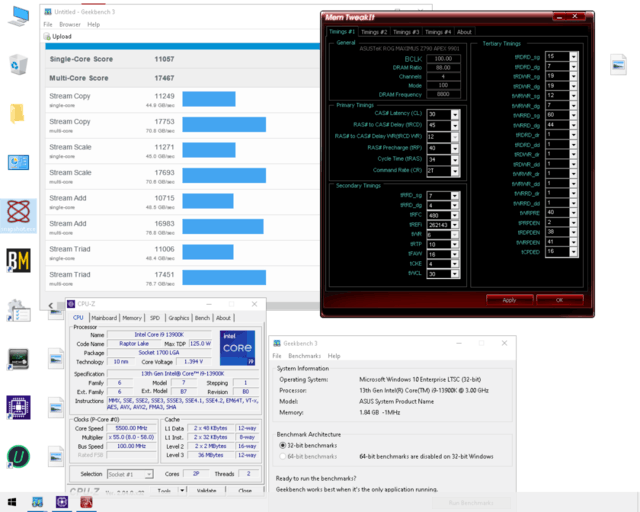Click the Upload button in Geekbench

click(58, 36)
